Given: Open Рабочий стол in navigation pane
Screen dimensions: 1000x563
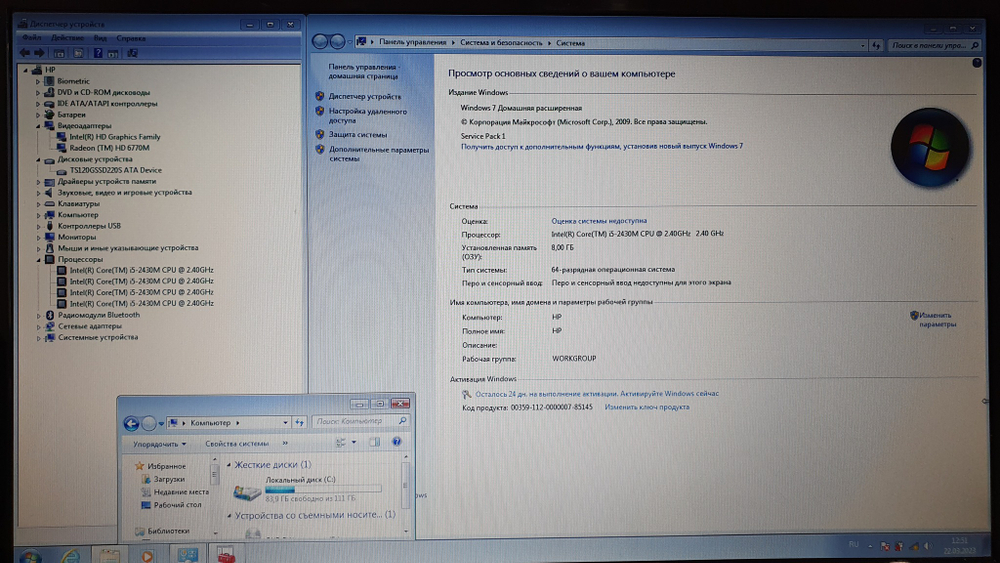Looking at the screenshot, I should click(x=177, y=505).
